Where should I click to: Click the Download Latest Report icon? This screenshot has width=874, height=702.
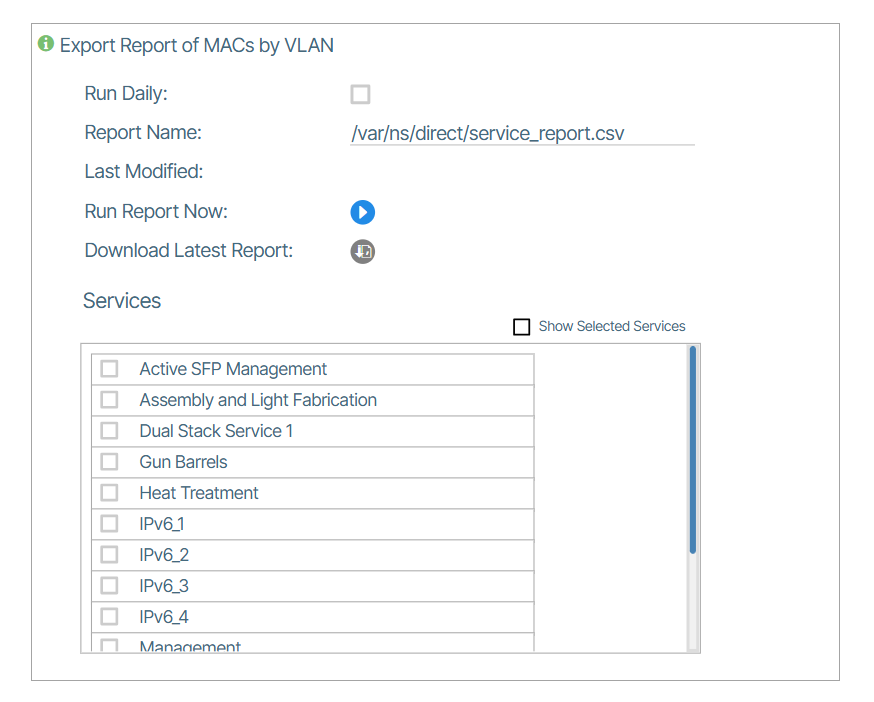click(x=362, y=251)
